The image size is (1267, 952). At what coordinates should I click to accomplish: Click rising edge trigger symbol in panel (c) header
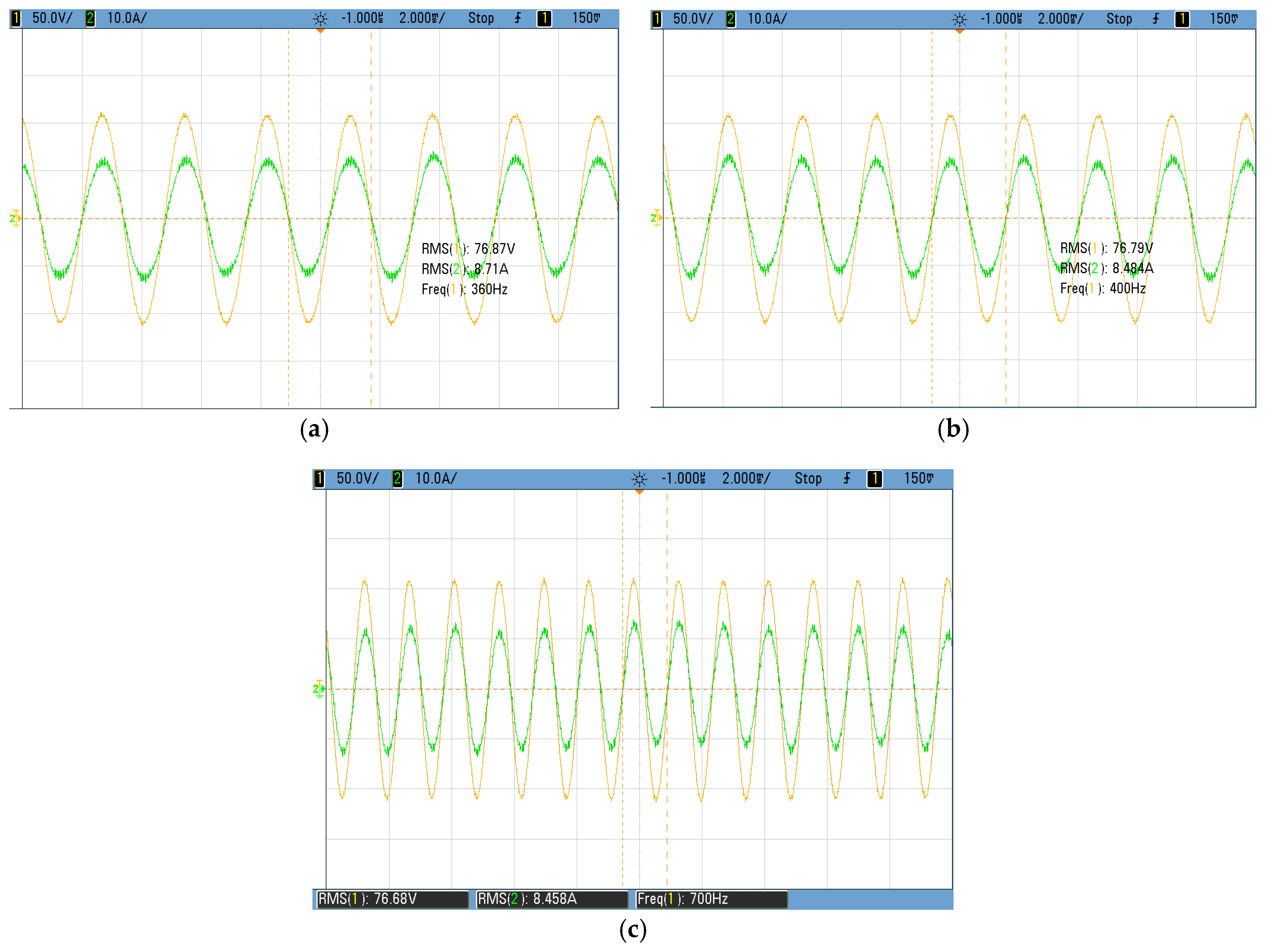point(847,478)
